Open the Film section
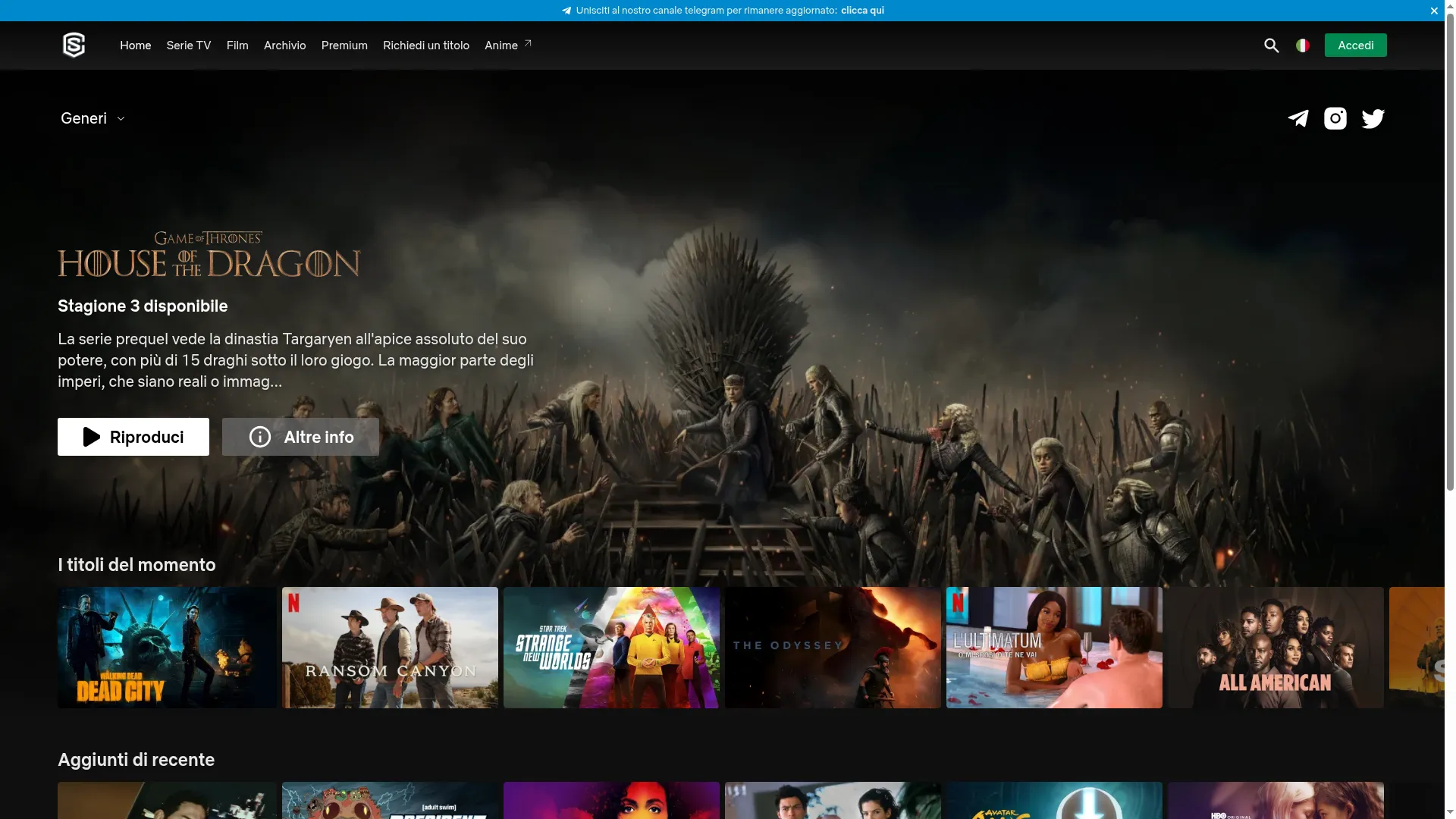This screenshot has height=819, width=1456. pyautogui.click(x=237, y=45)
